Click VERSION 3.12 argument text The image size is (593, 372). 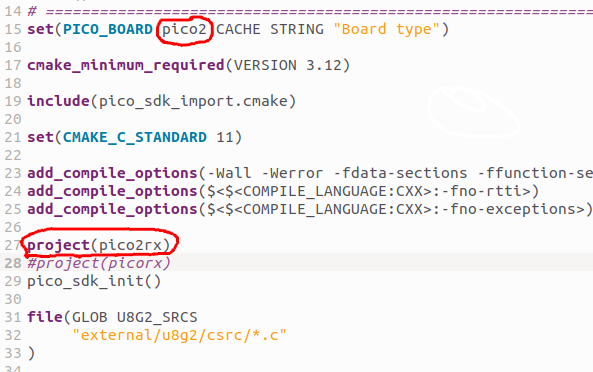[288, 65]
